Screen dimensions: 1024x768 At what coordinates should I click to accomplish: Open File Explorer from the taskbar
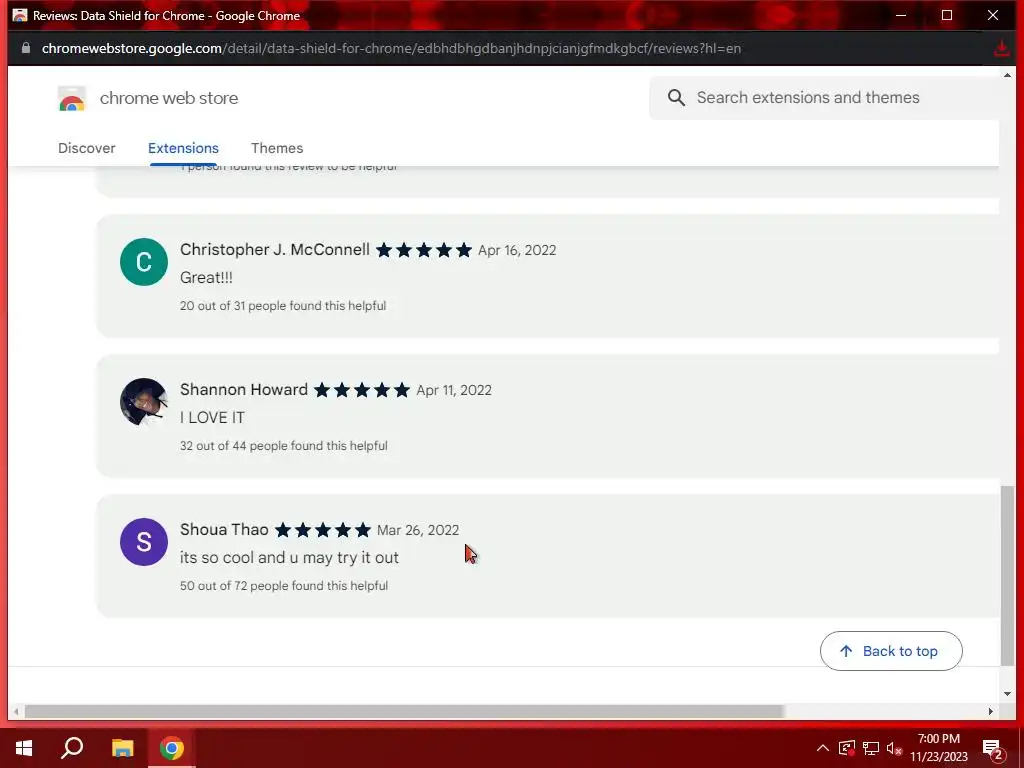click(122, 748)
